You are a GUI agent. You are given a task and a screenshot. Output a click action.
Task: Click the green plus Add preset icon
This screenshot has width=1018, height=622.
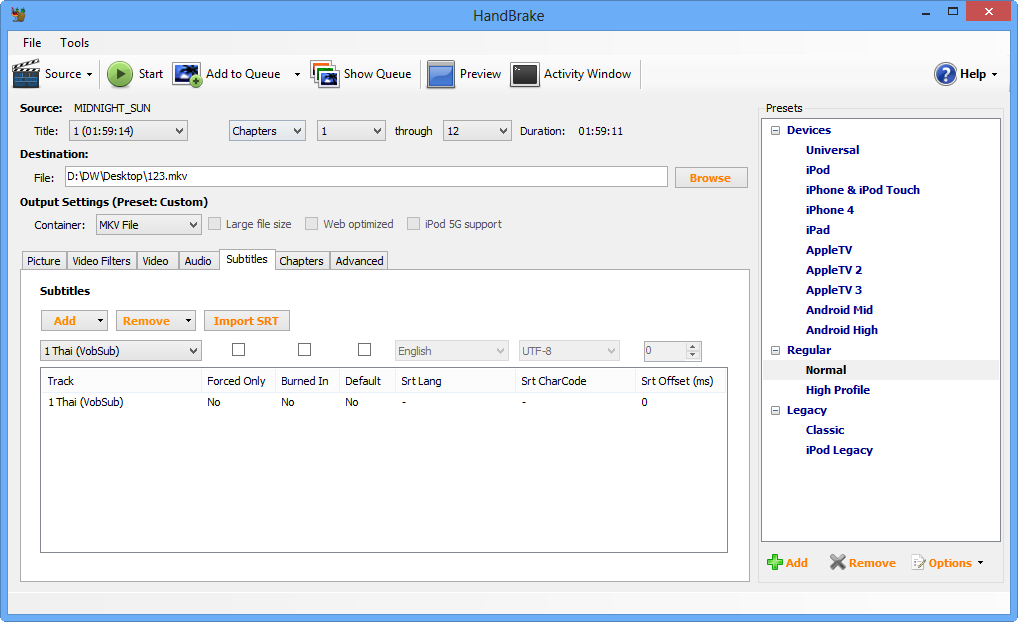775,562
